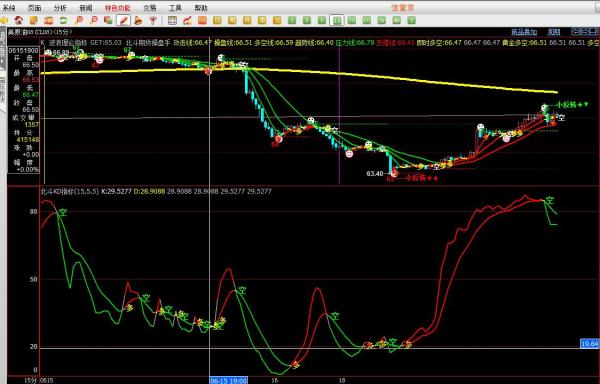
Task: Select the highlighted 15-minute period button
Action: (337, 20)
